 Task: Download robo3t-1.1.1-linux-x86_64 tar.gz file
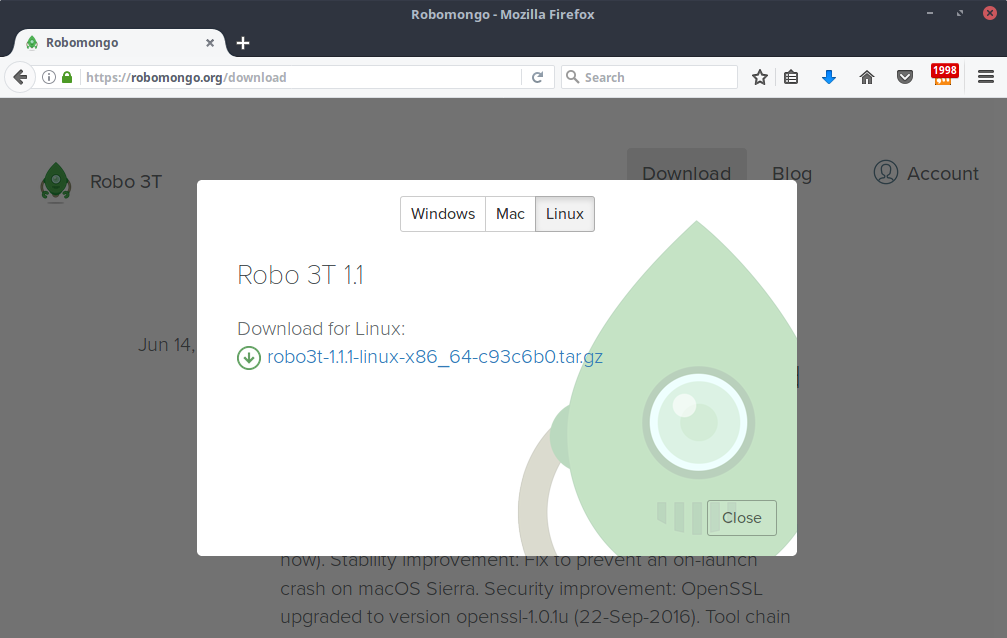pyautogui.click(x=435, y=357)
